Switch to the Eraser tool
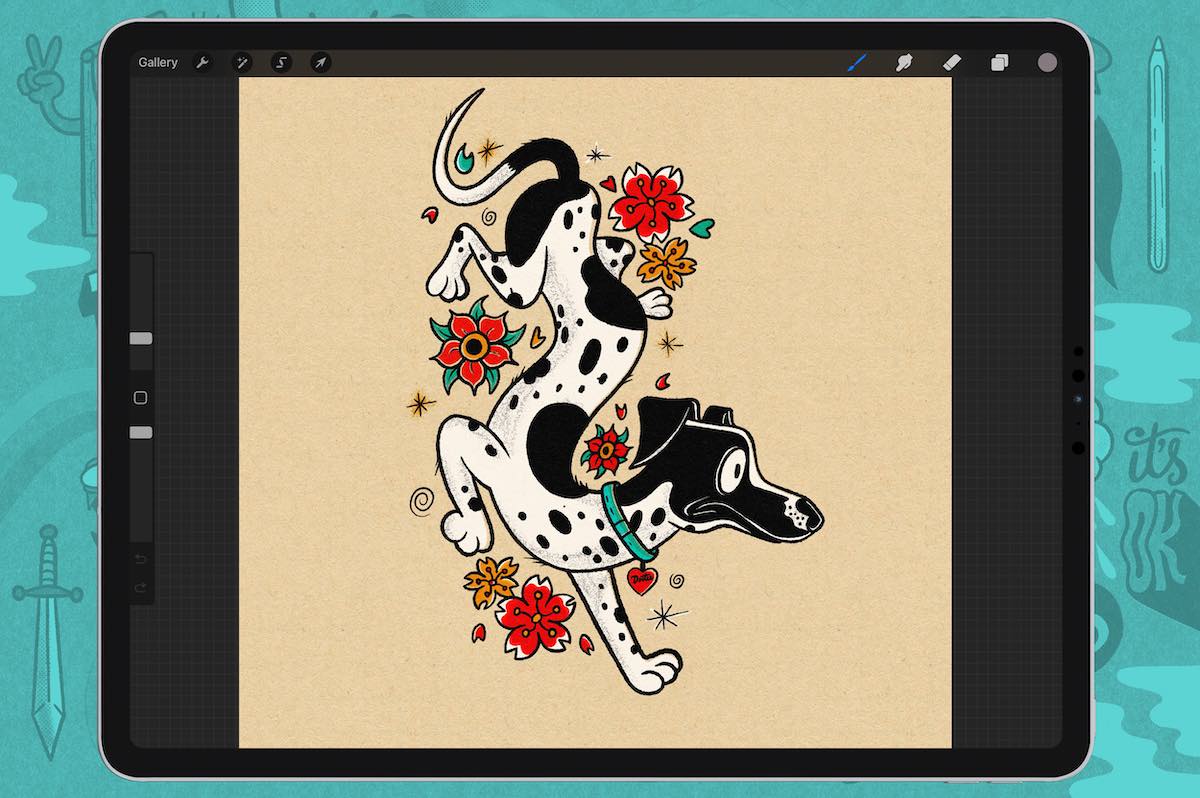The width and height of the screenshot is (1200, 798). point(952,62)
